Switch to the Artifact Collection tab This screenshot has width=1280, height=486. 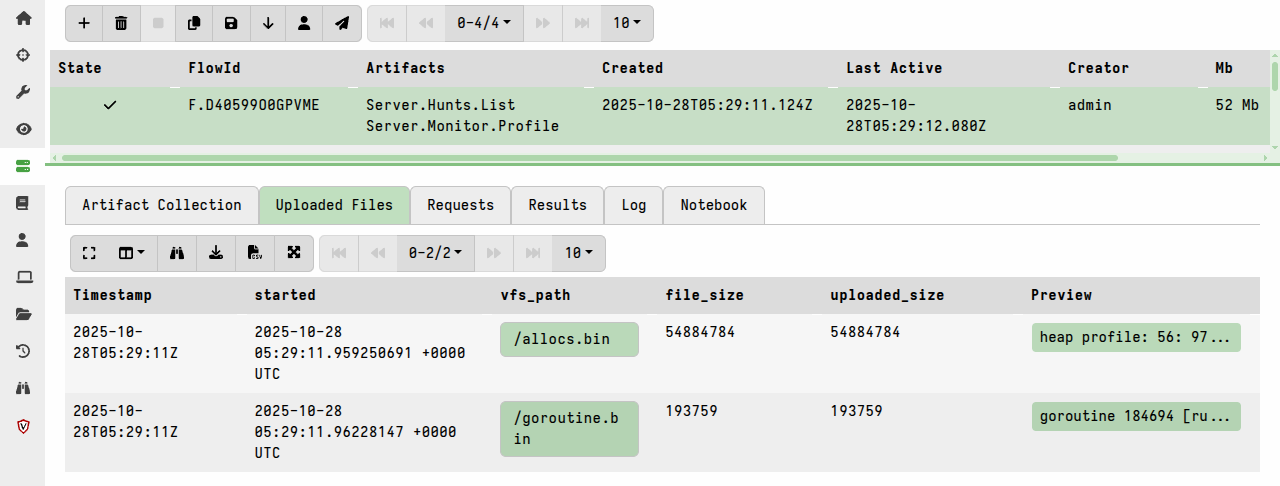point(162,205)
